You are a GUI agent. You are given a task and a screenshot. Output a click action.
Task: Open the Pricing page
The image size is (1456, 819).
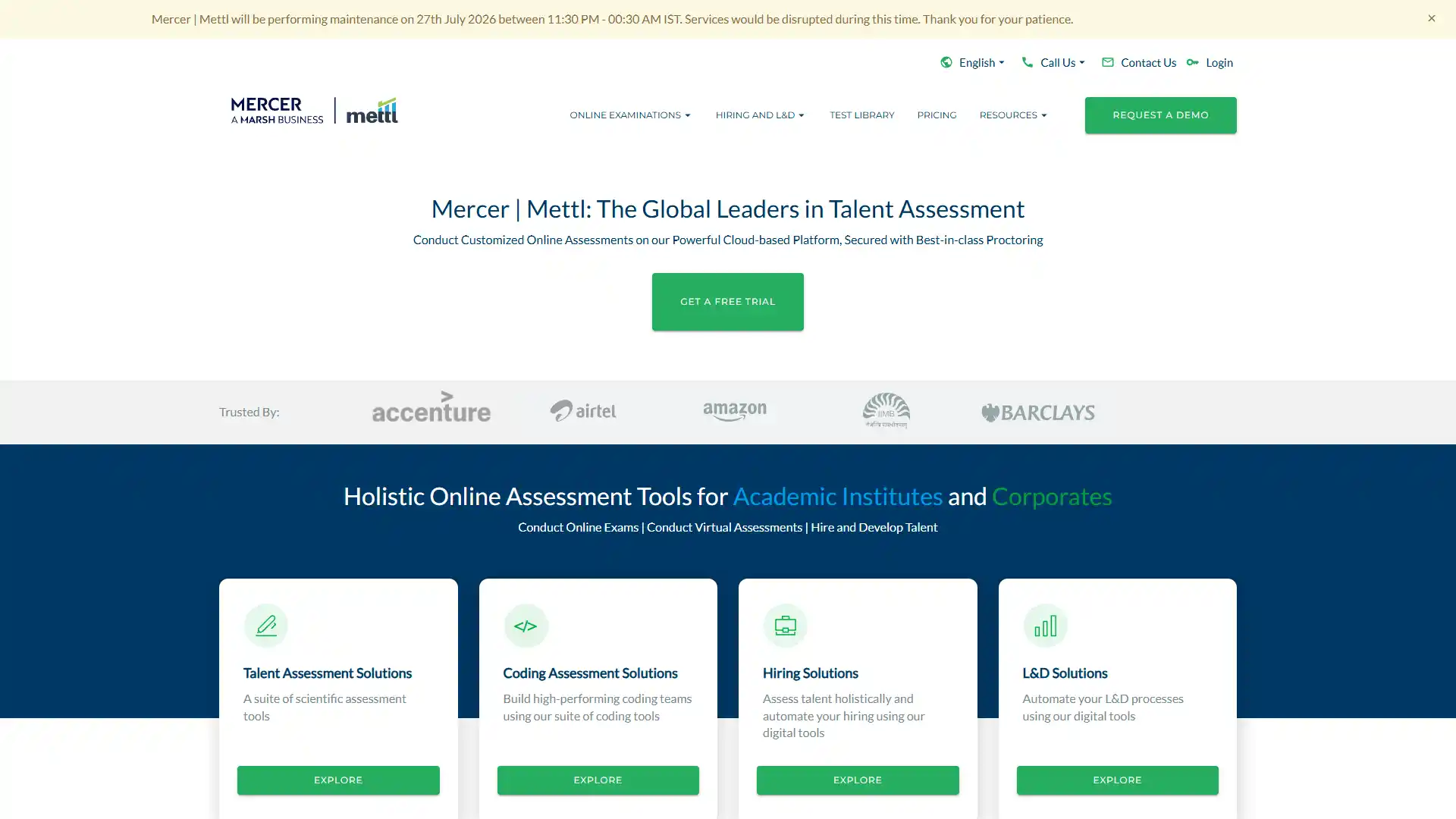pyautogui.click(x=937, y=115)
